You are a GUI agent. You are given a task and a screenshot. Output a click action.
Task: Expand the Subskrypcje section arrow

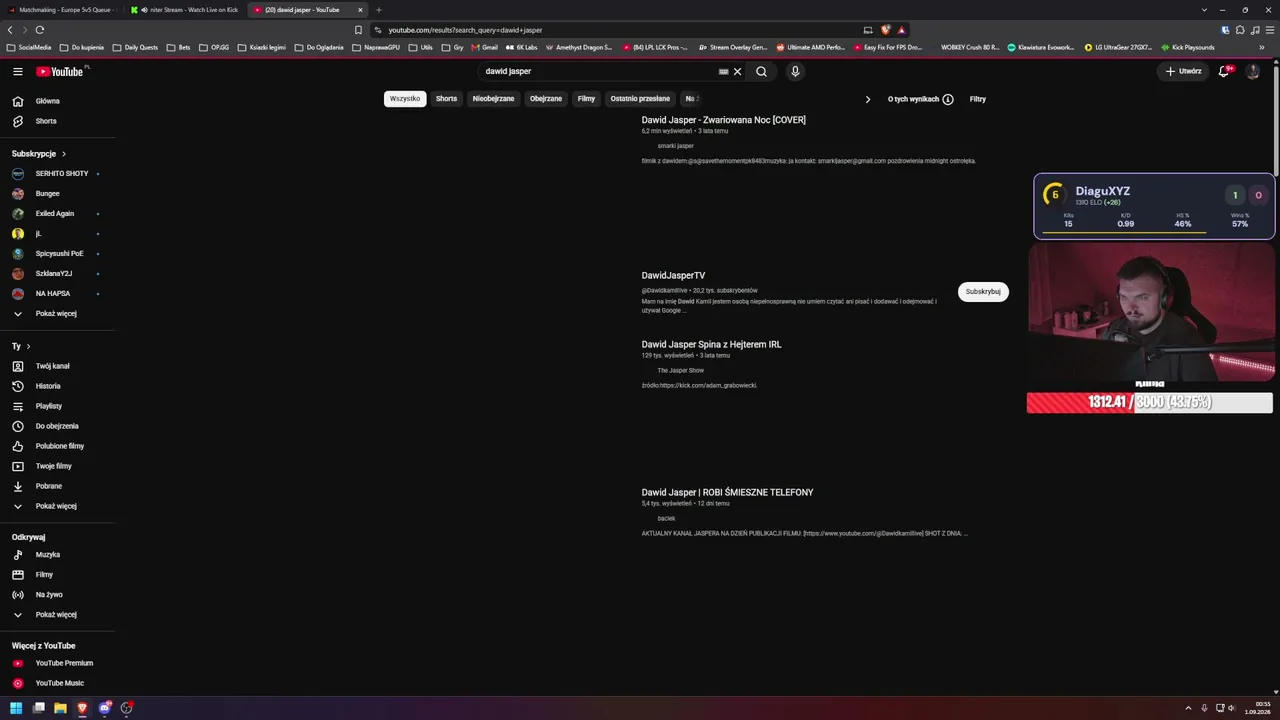(64, 154)
